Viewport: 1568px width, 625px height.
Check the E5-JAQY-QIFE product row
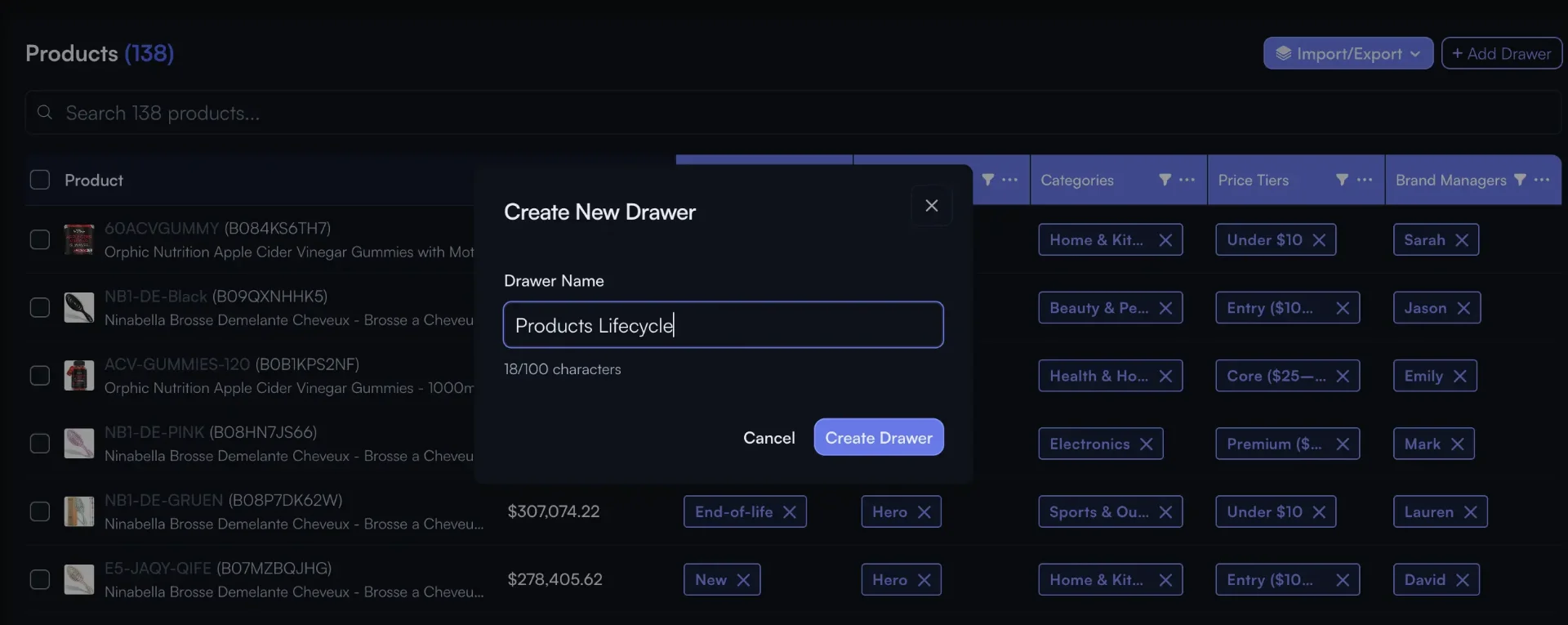[40, 580]
